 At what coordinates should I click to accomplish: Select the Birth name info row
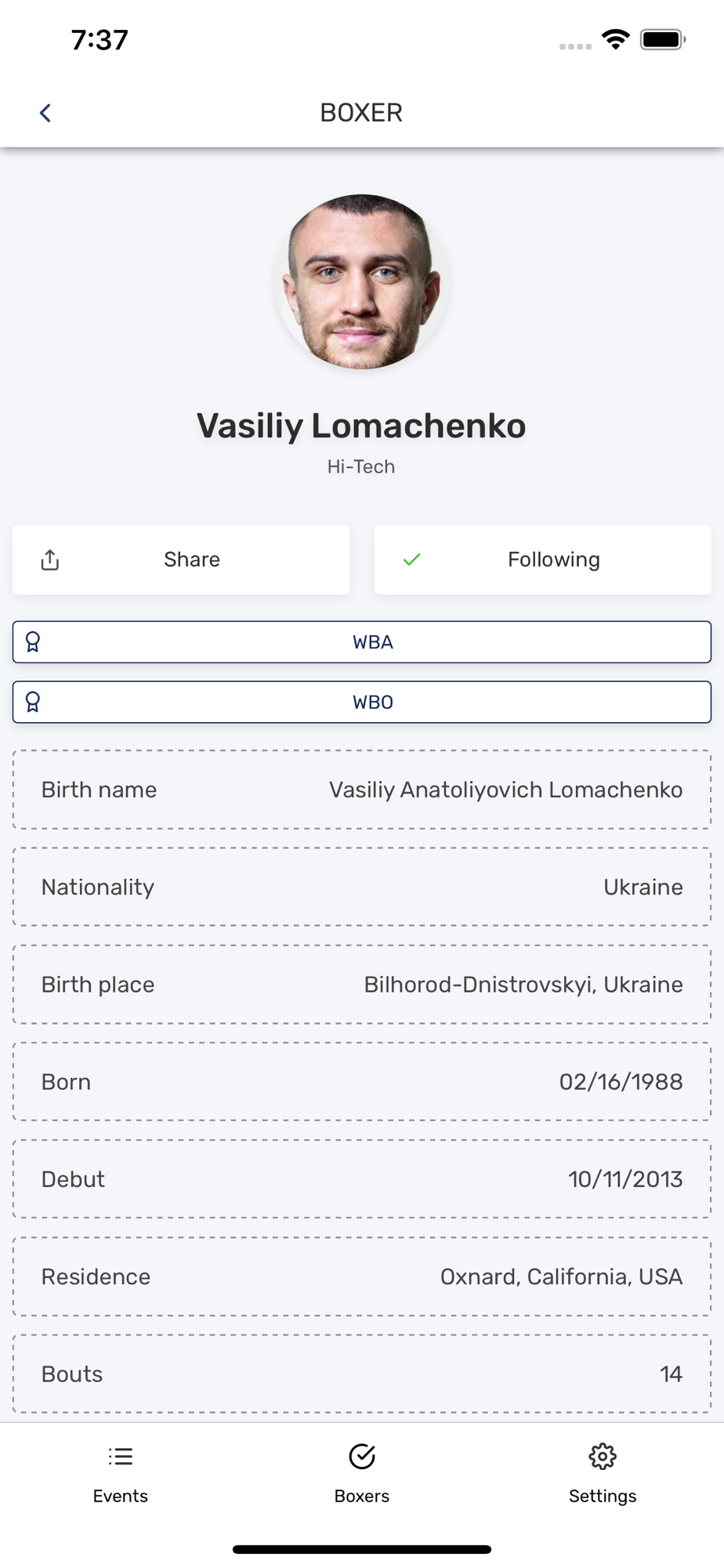click(x=362, y=789)
